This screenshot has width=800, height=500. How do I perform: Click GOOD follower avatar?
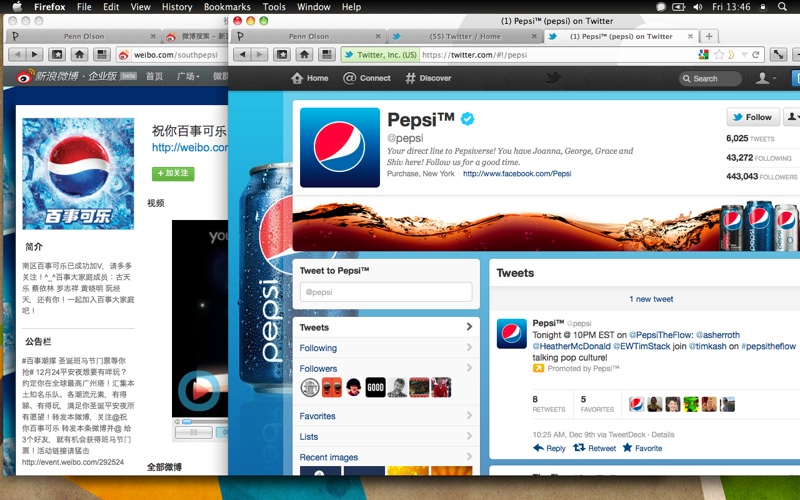point(376,387)
